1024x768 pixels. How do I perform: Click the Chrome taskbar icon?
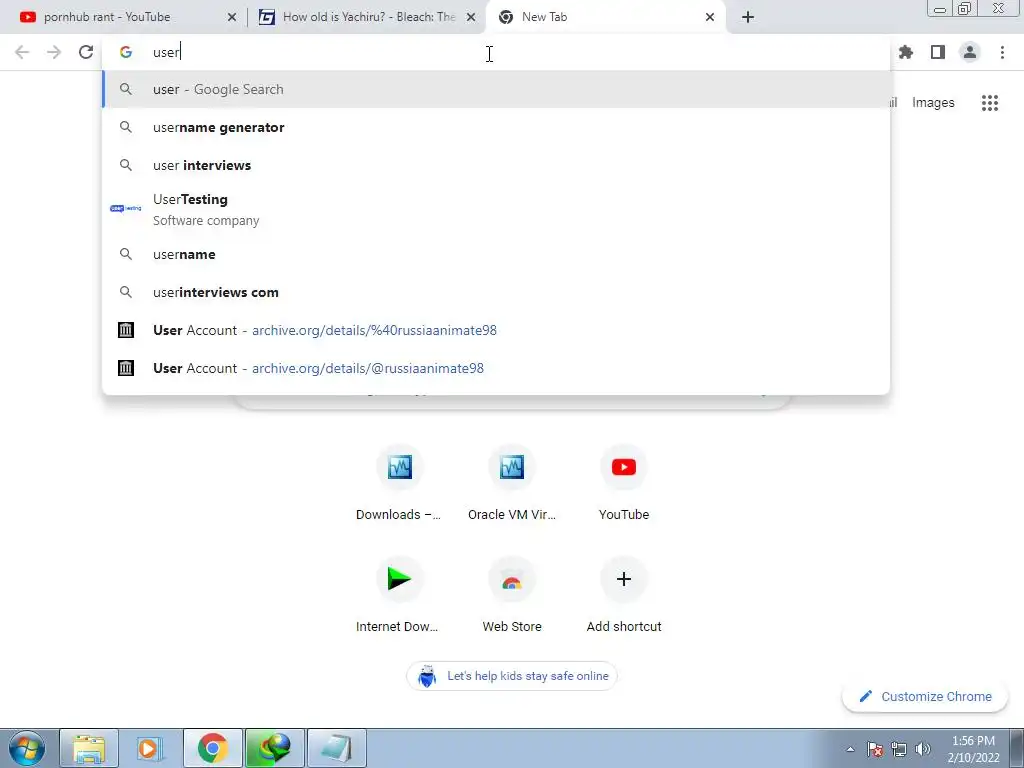(212, 748)
